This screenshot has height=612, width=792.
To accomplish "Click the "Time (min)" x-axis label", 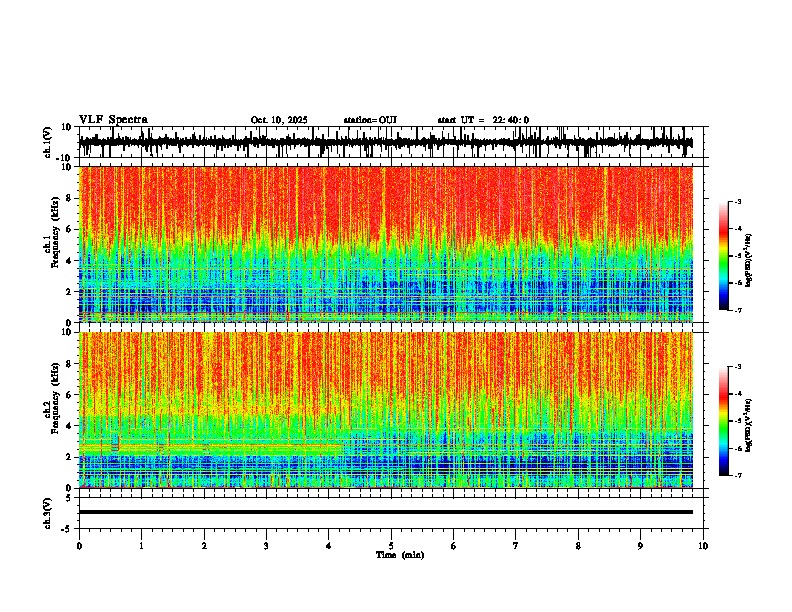I will click(400, 555).
